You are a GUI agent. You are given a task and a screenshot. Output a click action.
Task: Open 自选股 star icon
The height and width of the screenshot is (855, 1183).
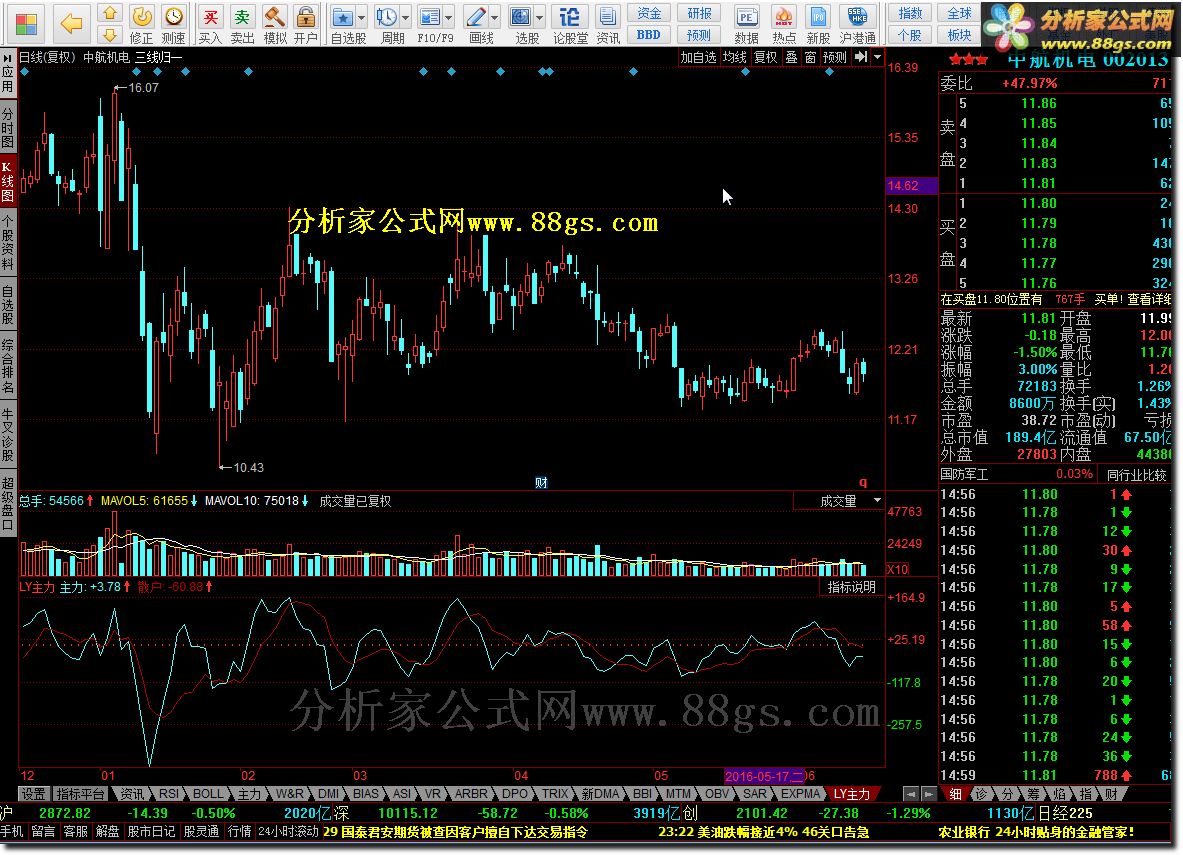coord(343,18)
